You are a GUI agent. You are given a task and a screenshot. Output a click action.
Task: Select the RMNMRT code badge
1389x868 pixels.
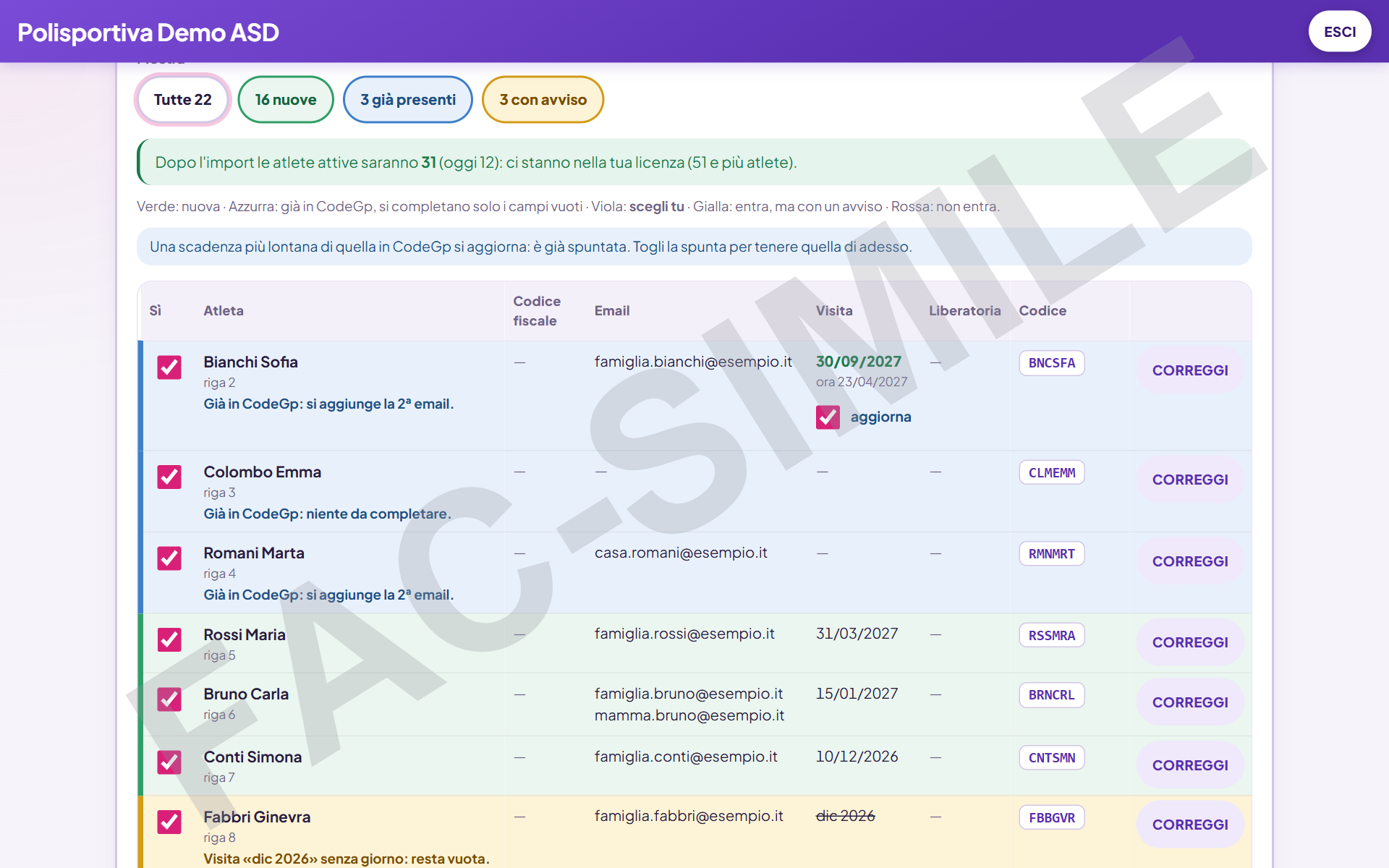point(1052,554)
